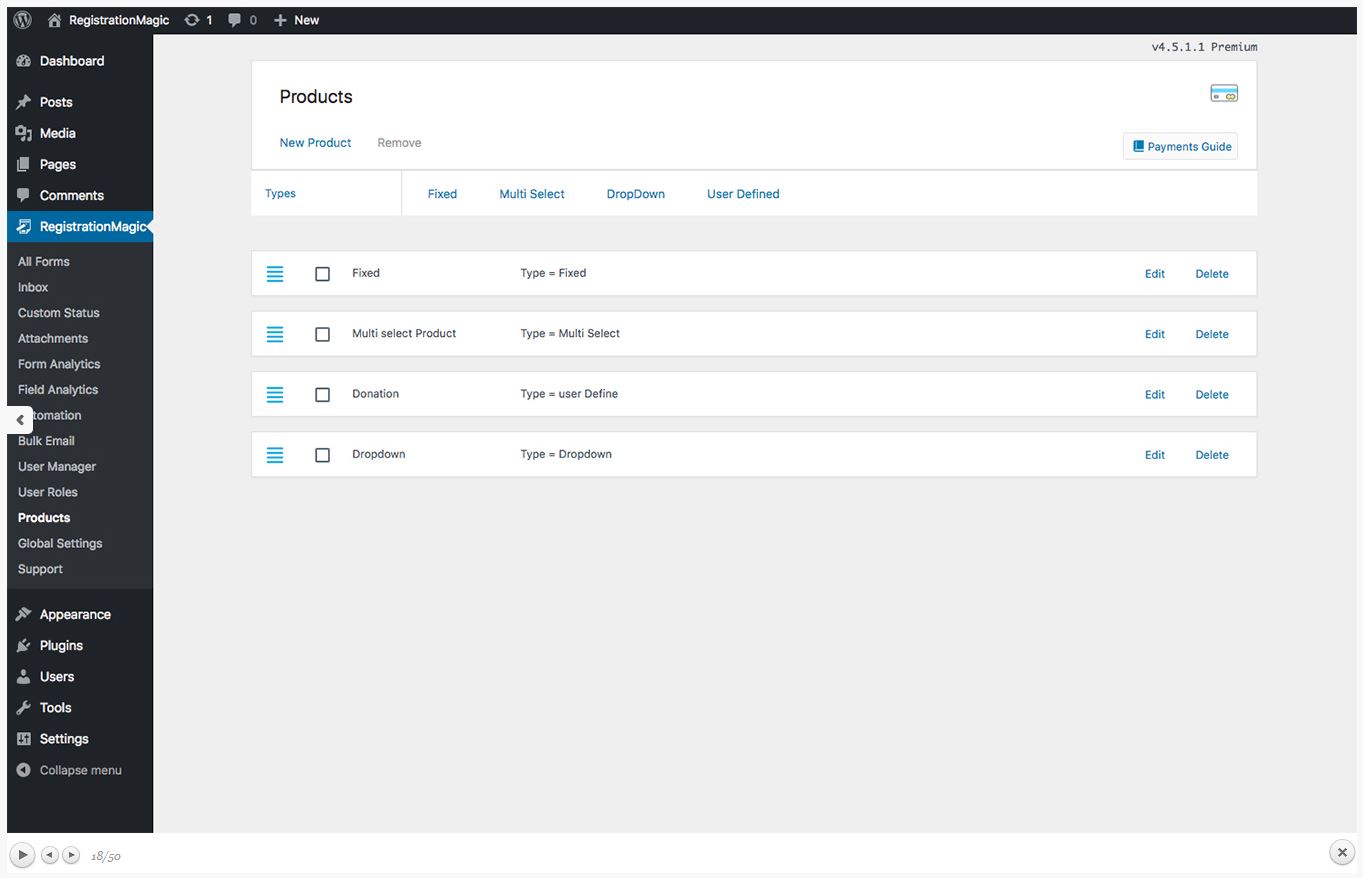Open Form Analytics submenu
Image resolution: width=1363 pixels, height=878 pixels.
point(59,364)
